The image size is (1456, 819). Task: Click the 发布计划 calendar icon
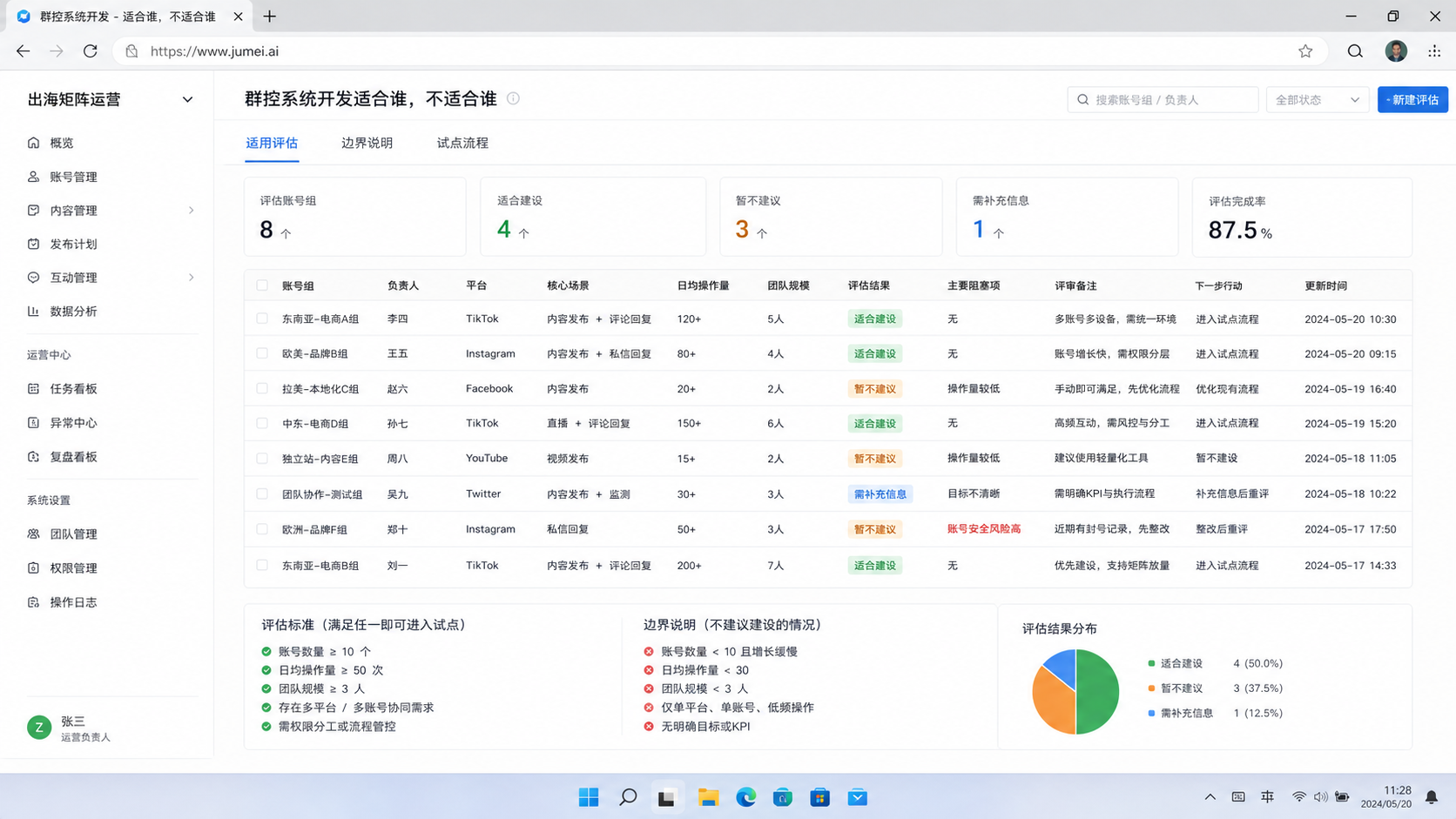point(33,244)
